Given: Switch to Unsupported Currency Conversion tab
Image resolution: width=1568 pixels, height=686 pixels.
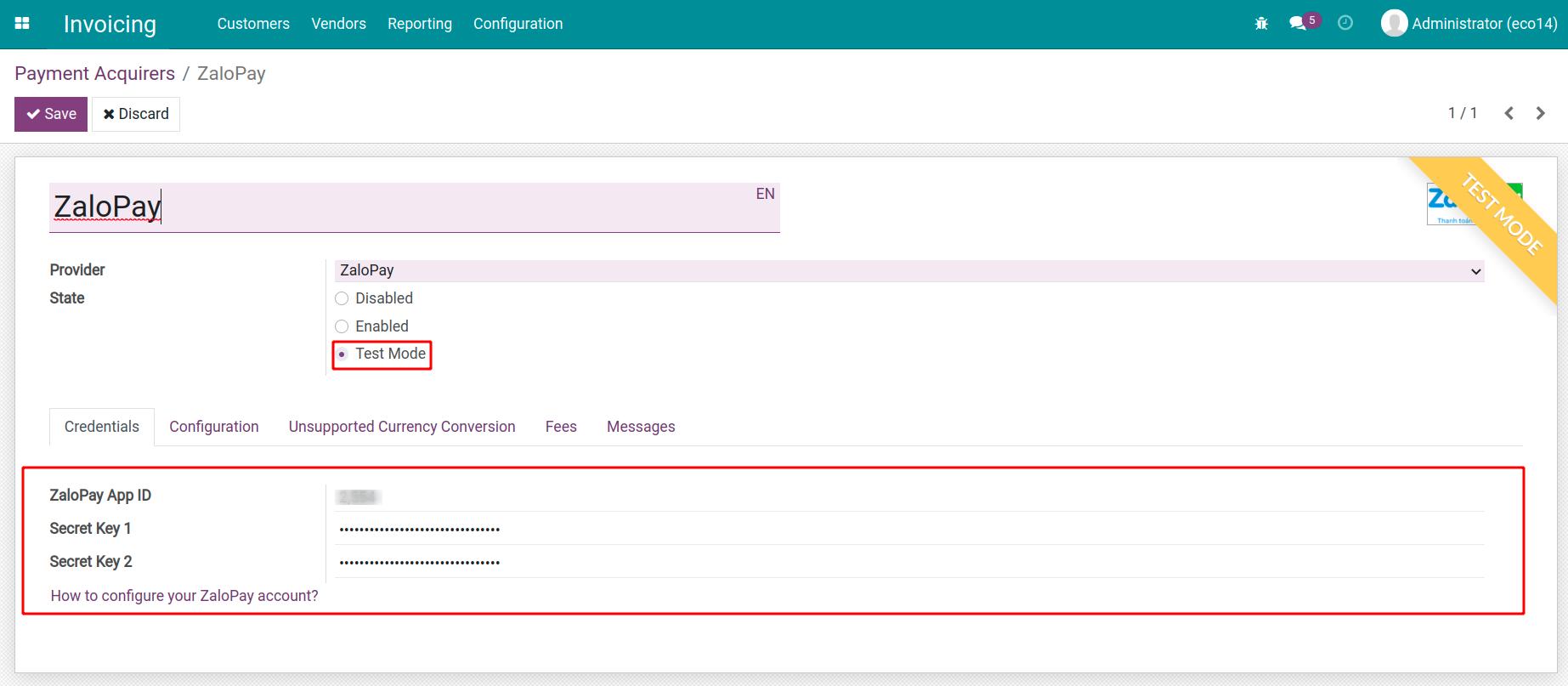Looking at the screenshot, I should (x=402, y=427).
